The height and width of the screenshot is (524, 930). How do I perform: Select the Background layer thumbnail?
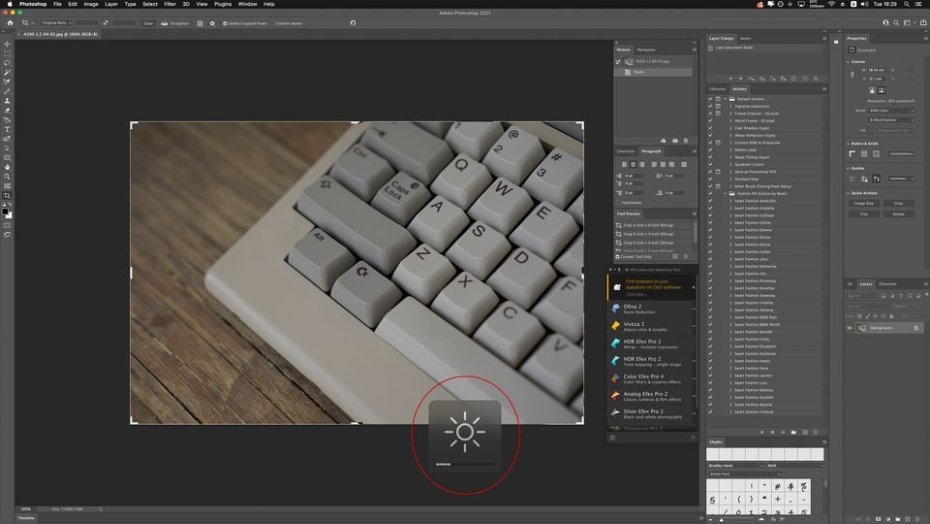point(862,328)
